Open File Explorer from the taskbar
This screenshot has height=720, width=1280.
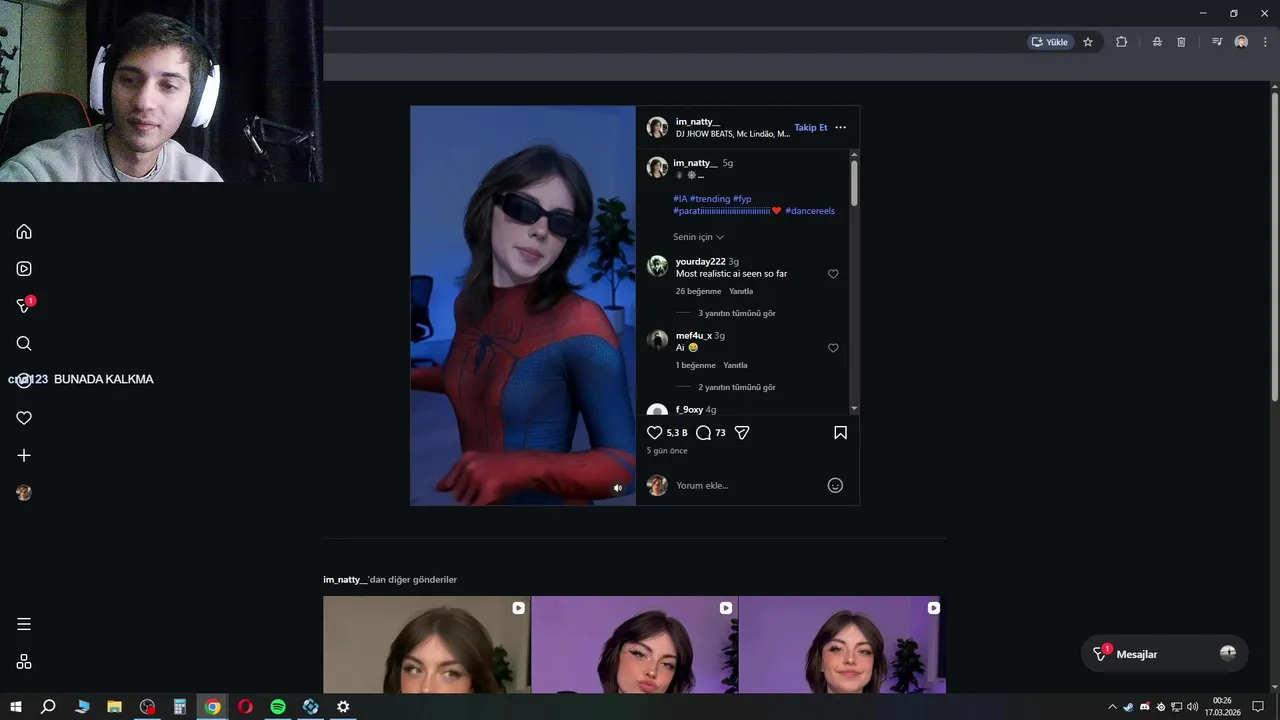tap(114, 707)
